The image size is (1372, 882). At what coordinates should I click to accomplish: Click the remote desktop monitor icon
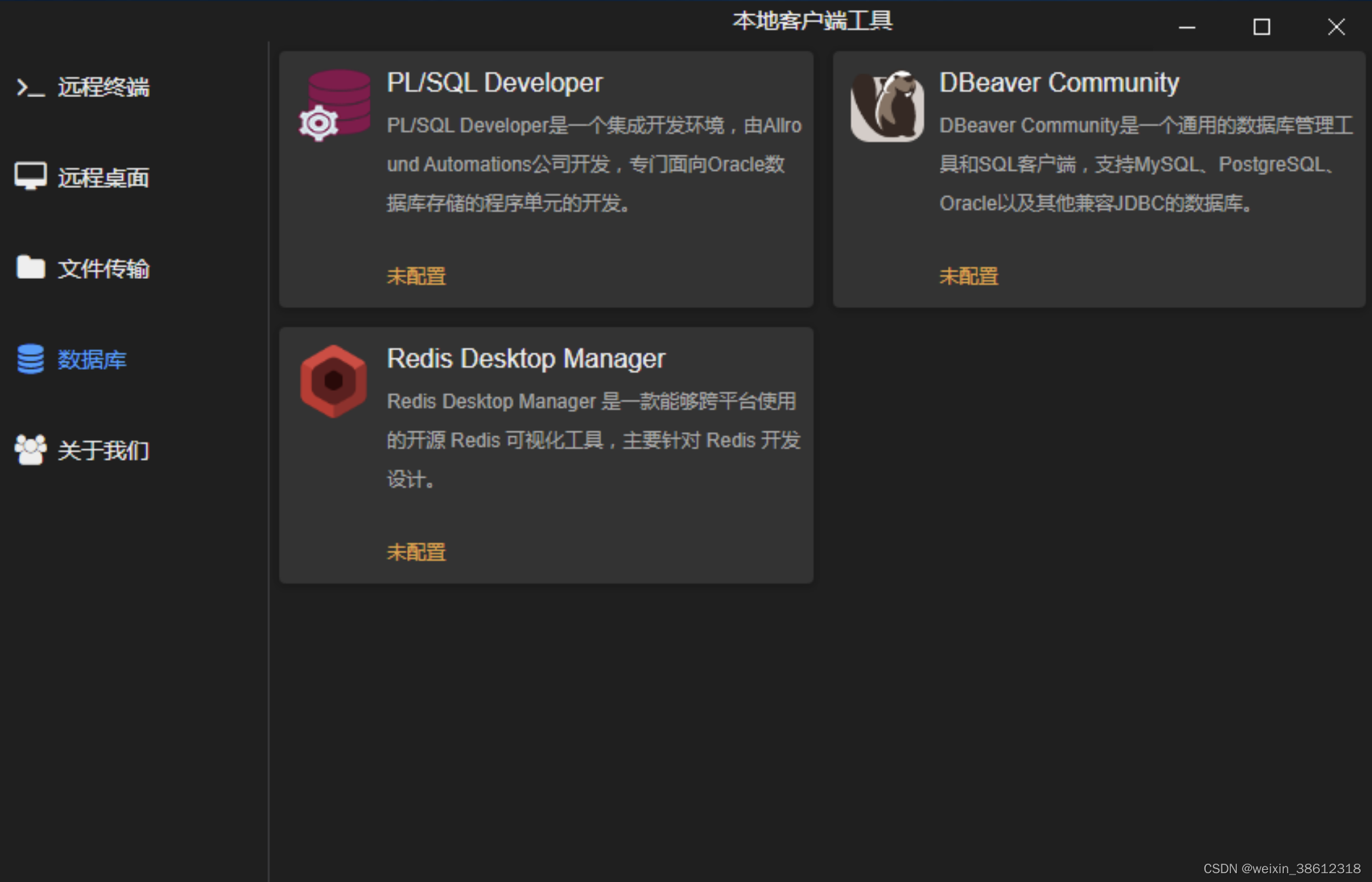click(31, 176)
